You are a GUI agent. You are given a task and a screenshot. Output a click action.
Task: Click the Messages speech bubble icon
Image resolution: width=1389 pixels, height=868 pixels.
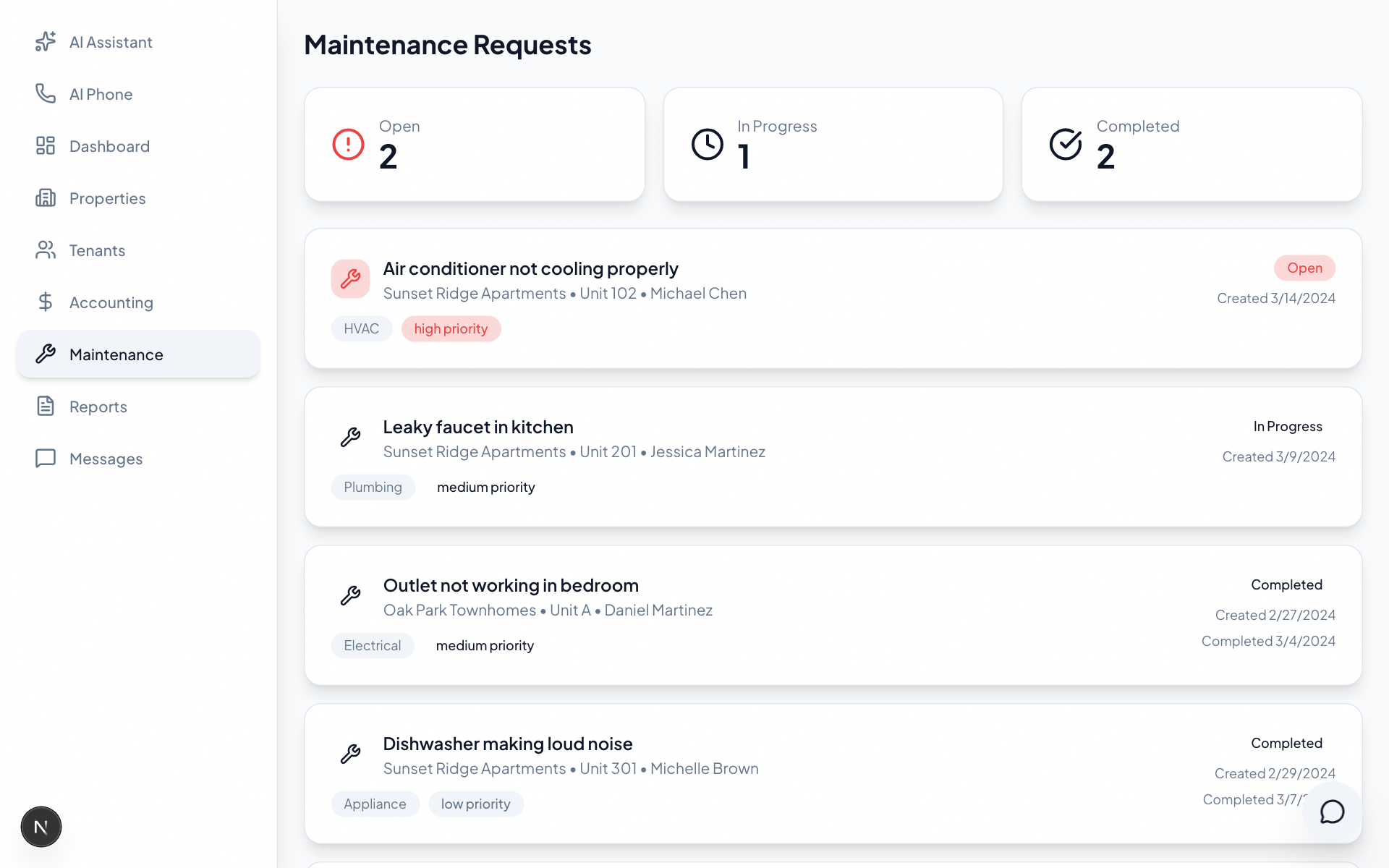[46, 459]
